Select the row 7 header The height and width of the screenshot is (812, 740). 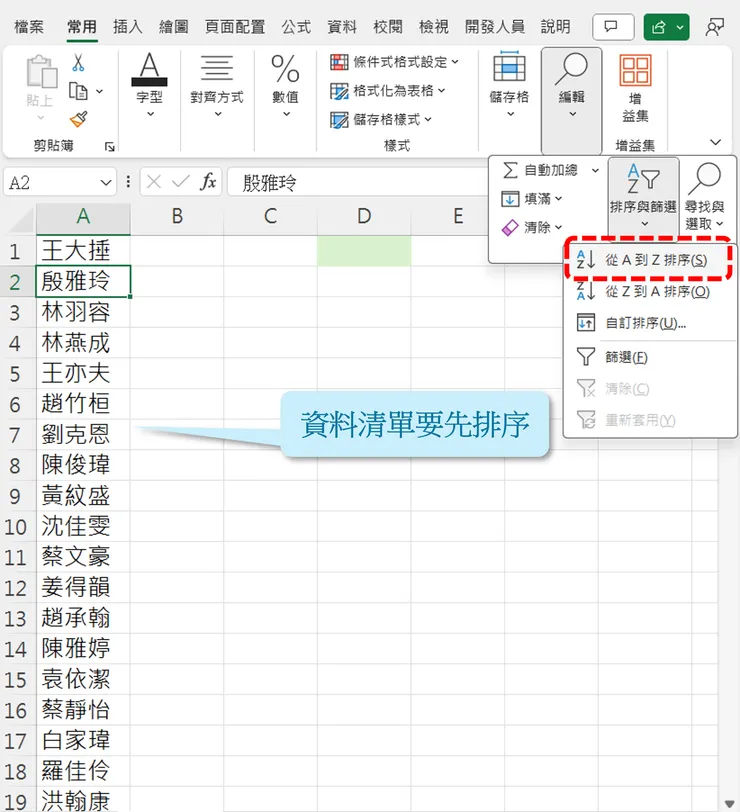pyautogui.click(x=16, y=434)
